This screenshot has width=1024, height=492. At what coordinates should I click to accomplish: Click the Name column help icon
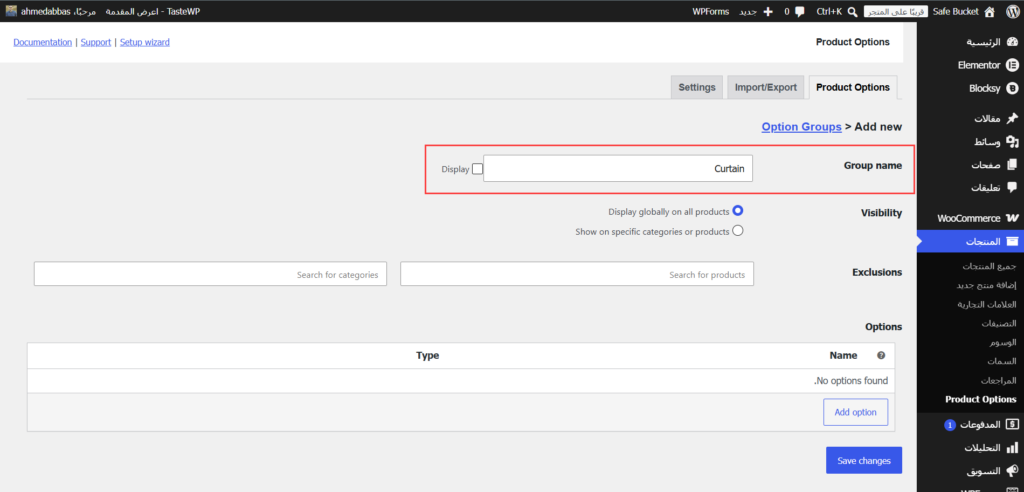click(880, 355)
